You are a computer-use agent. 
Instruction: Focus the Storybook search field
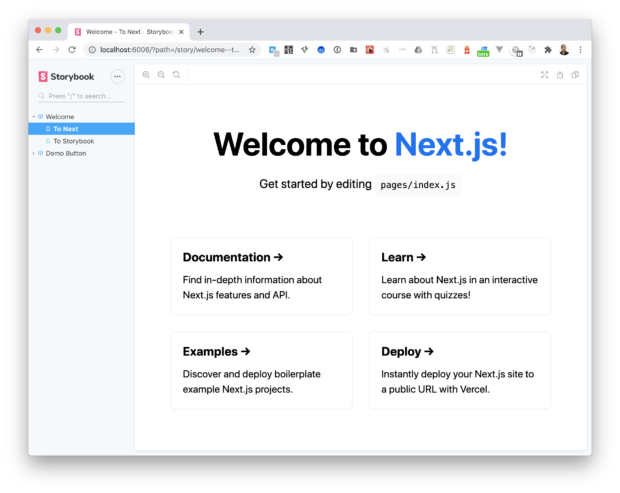pos(81,96)
